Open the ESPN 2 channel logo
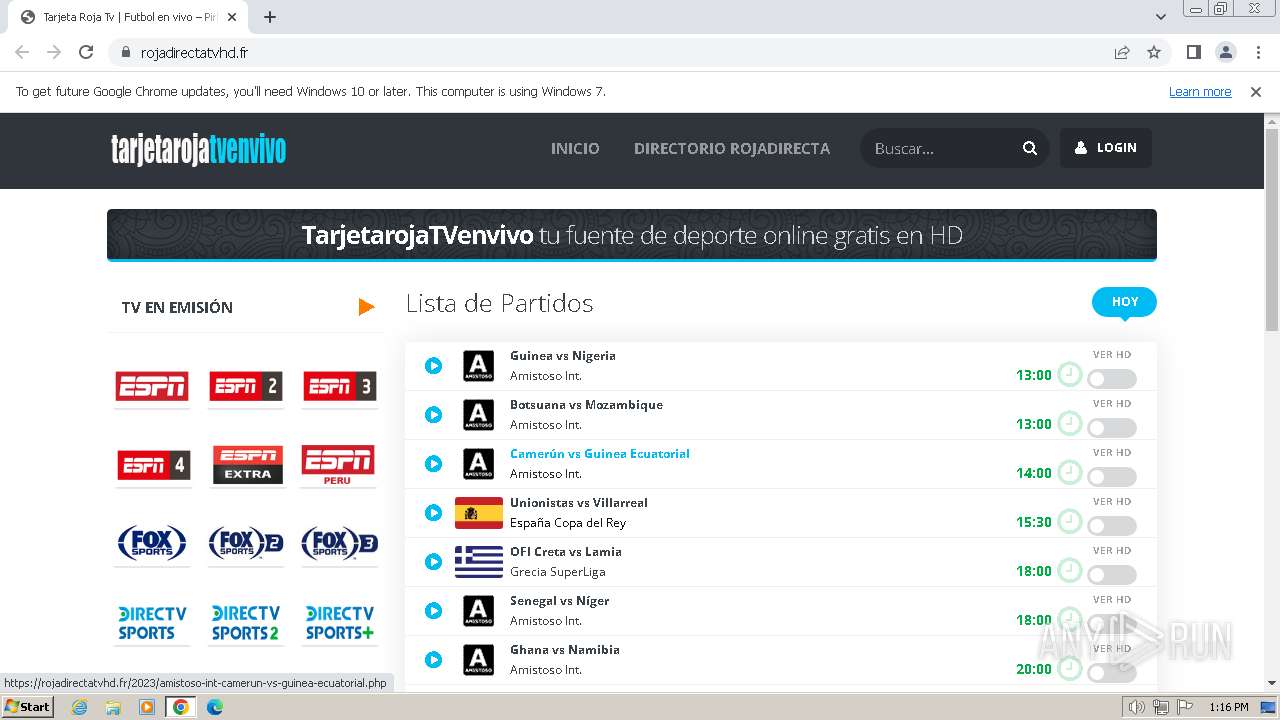Viewport: 1280px width, 720px height. [245, 386]
